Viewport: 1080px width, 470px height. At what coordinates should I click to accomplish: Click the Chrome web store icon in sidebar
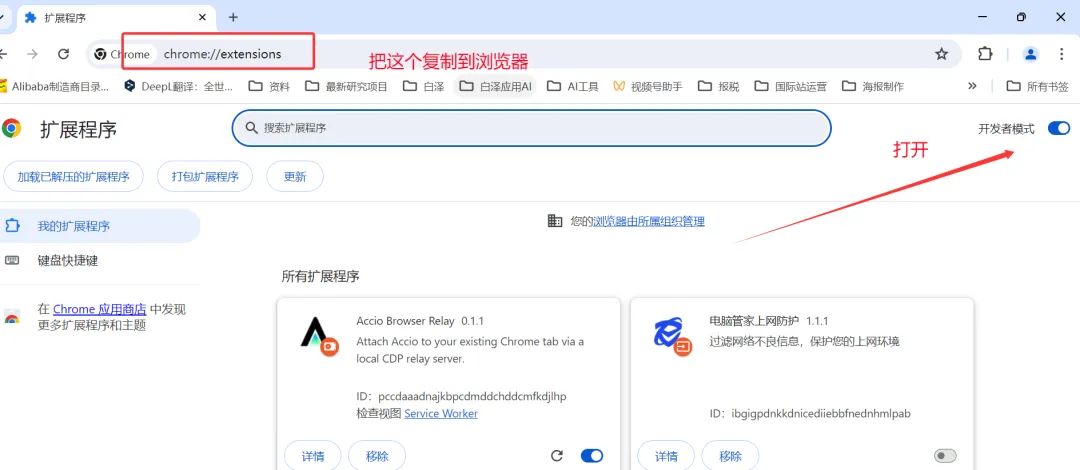click(x=12, y=318)
